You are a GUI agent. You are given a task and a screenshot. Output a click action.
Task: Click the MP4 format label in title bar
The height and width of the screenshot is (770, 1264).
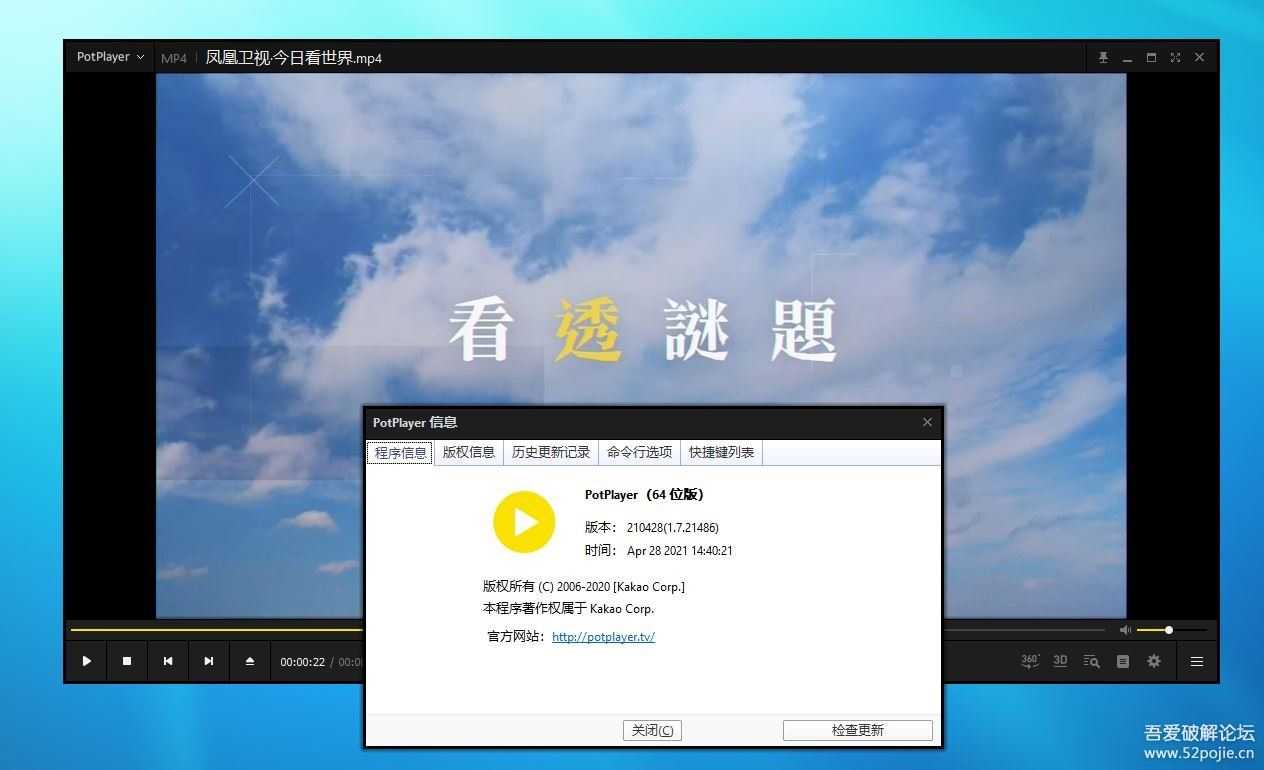point(174,58)
